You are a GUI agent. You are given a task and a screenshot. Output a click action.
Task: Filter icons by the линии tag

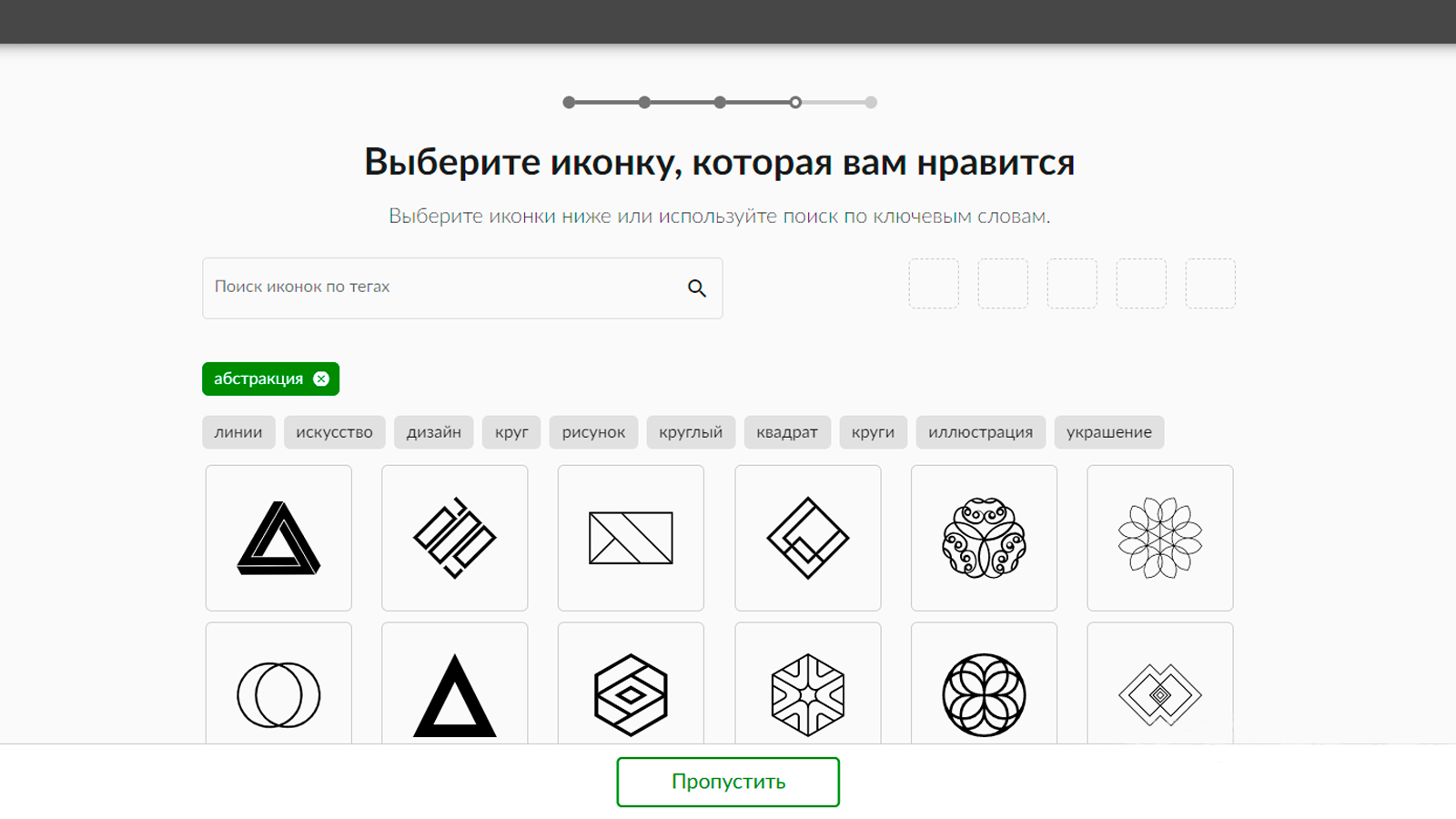coord(238,432)
